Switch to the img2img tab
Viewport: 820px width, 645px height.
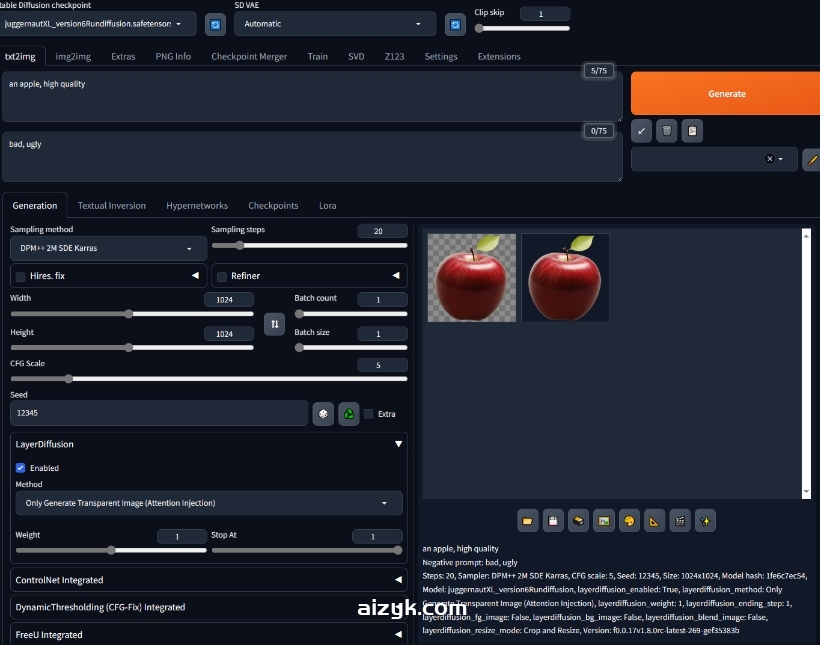coord(73,57)
